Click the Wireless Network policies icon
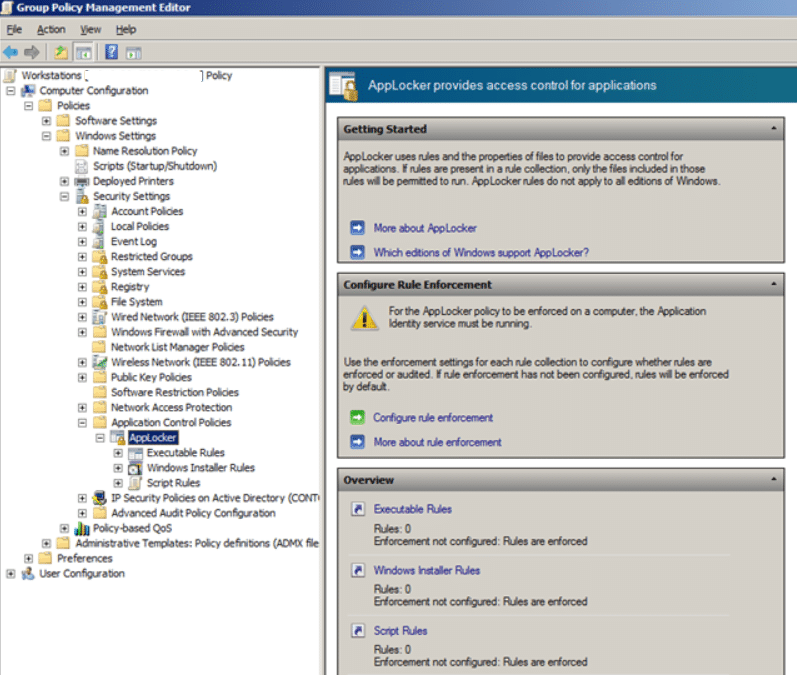This screenshot has width=797, height=675. click(100, 362)
